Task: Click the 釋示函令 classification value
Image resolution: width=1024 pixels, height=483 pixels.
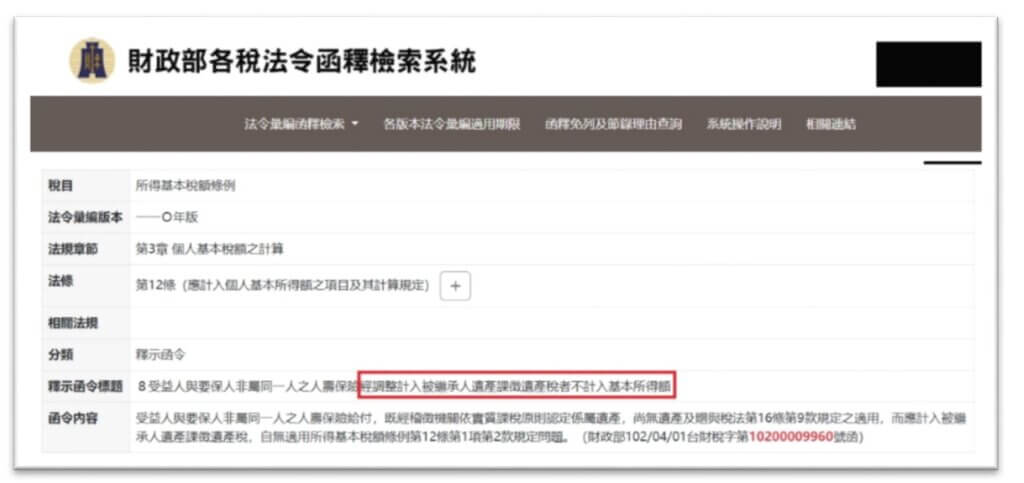Action: coord(160,354)
